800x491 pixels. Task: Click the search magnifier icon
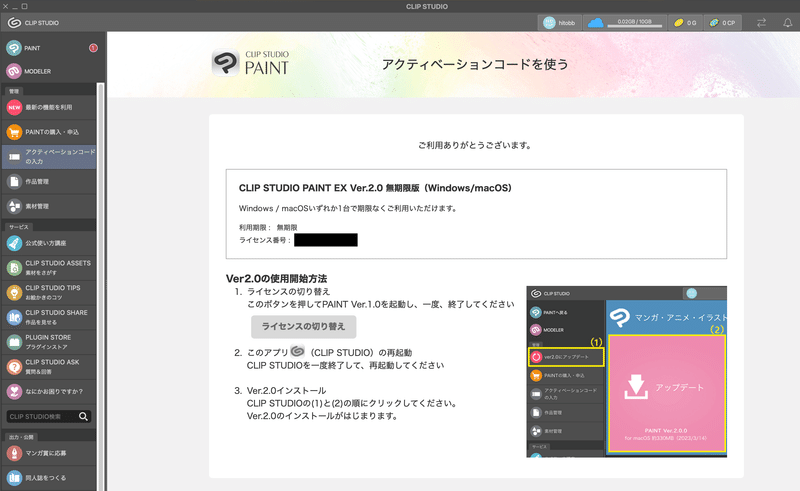(83, 416)
